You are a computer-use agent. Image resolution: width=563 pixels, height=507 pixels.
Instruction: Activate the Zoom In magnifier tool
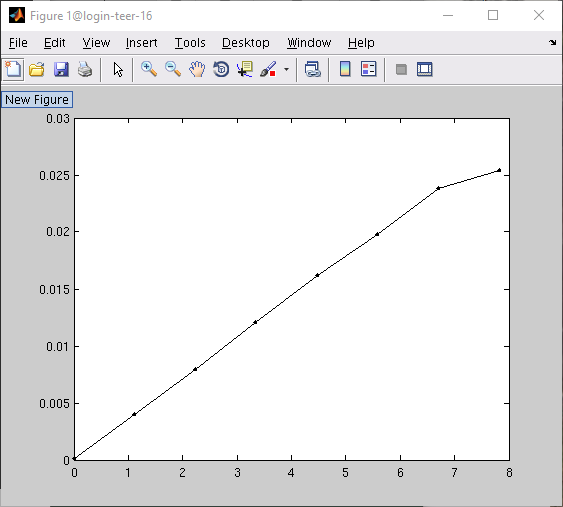coord(149,69)
